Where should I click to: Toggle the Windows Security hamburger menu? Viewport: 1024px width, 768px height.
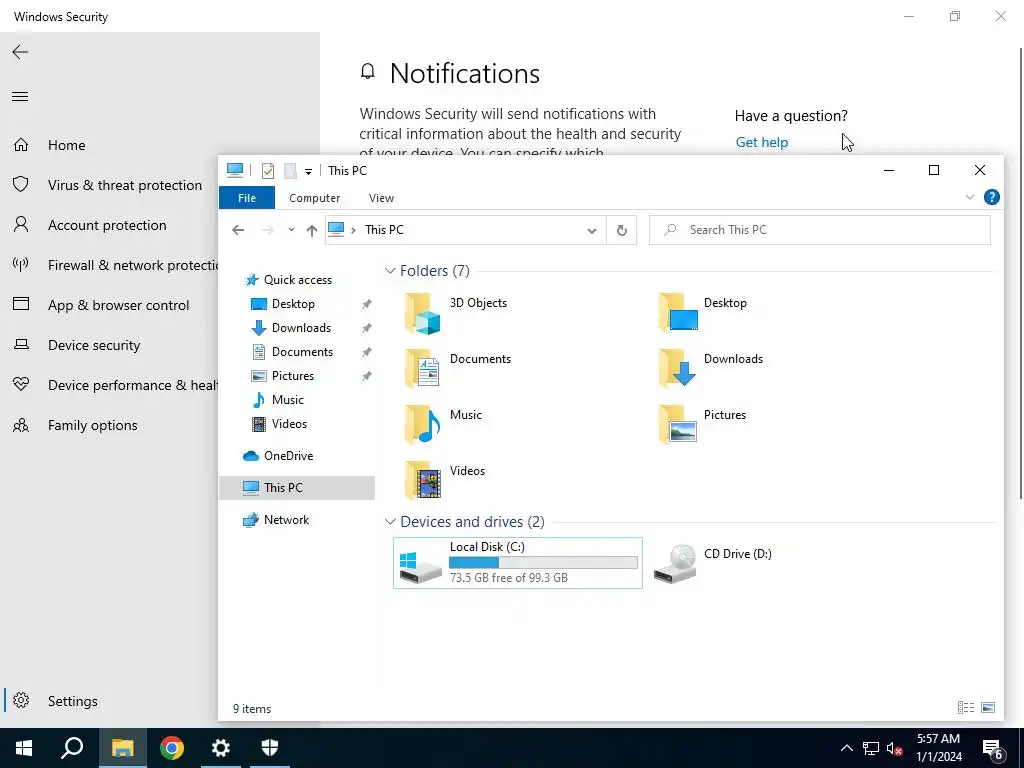(20, 97)
